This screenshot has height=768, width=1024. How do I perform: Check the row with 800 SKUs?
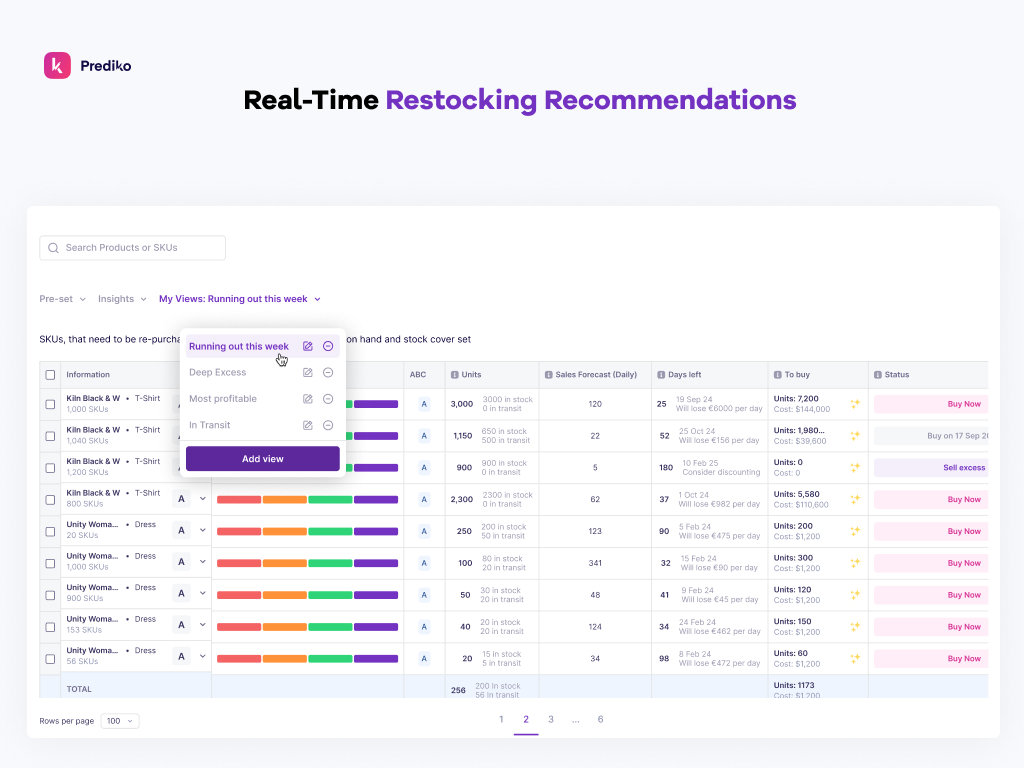50,499
